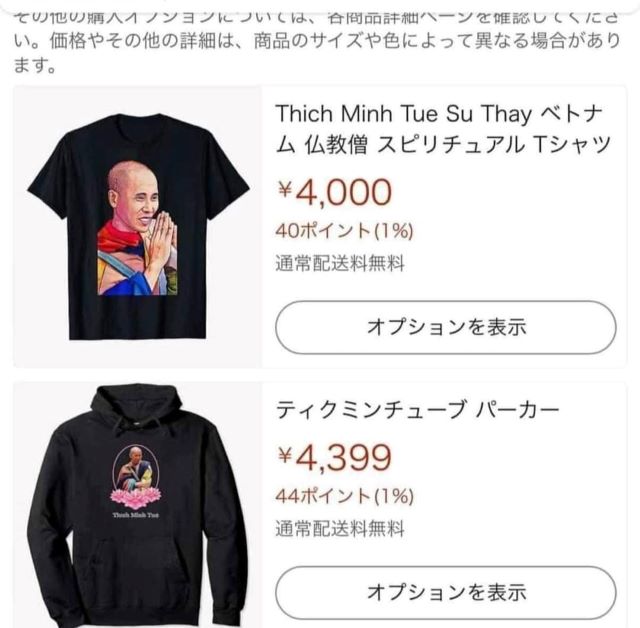Tap the monk portrait graphic on the T-shirt
Image resolution: width=640 pixels, height=628 pixels.
tap(138, 228)
